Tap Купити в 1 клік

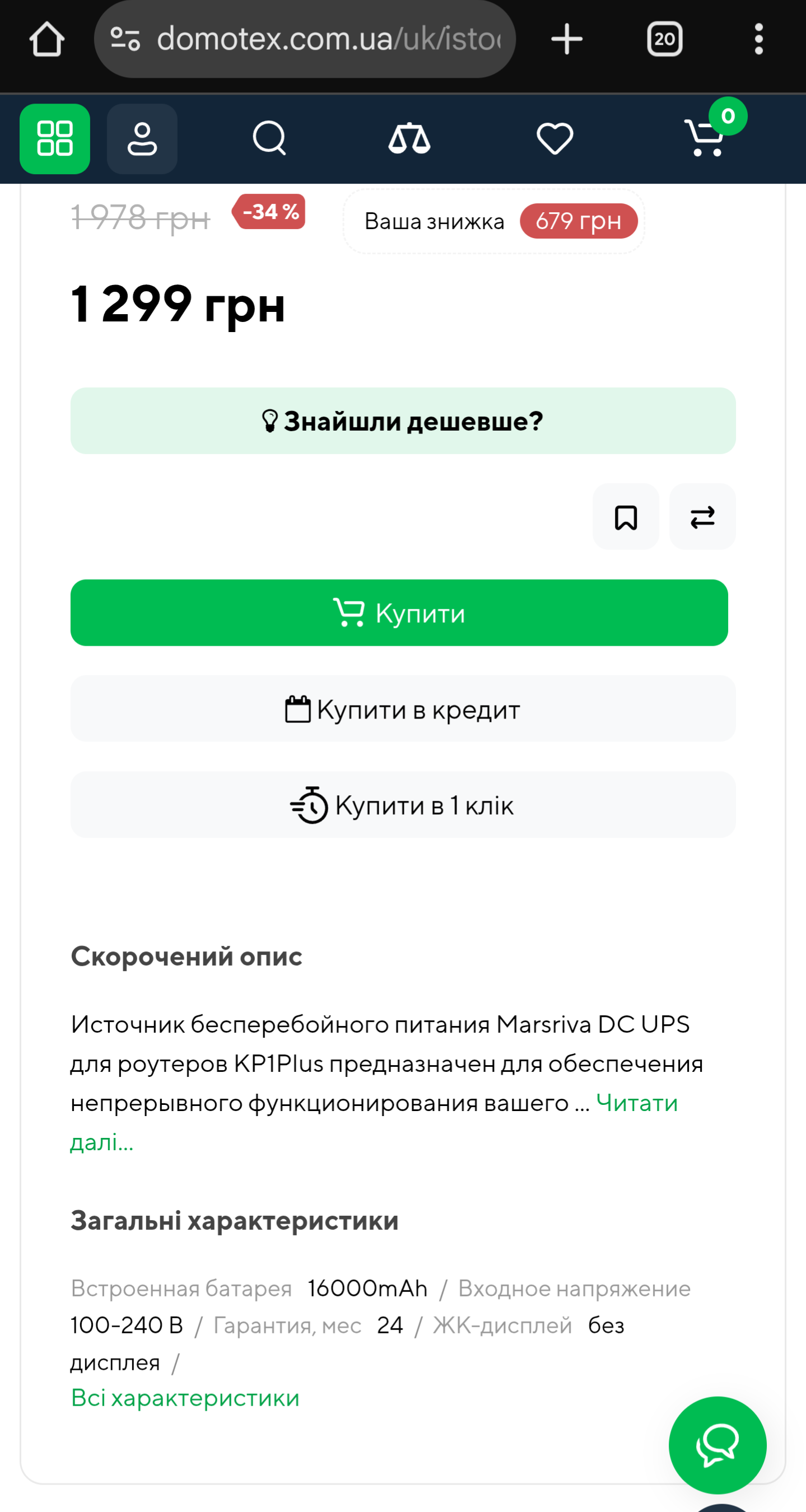coord(403,805)
